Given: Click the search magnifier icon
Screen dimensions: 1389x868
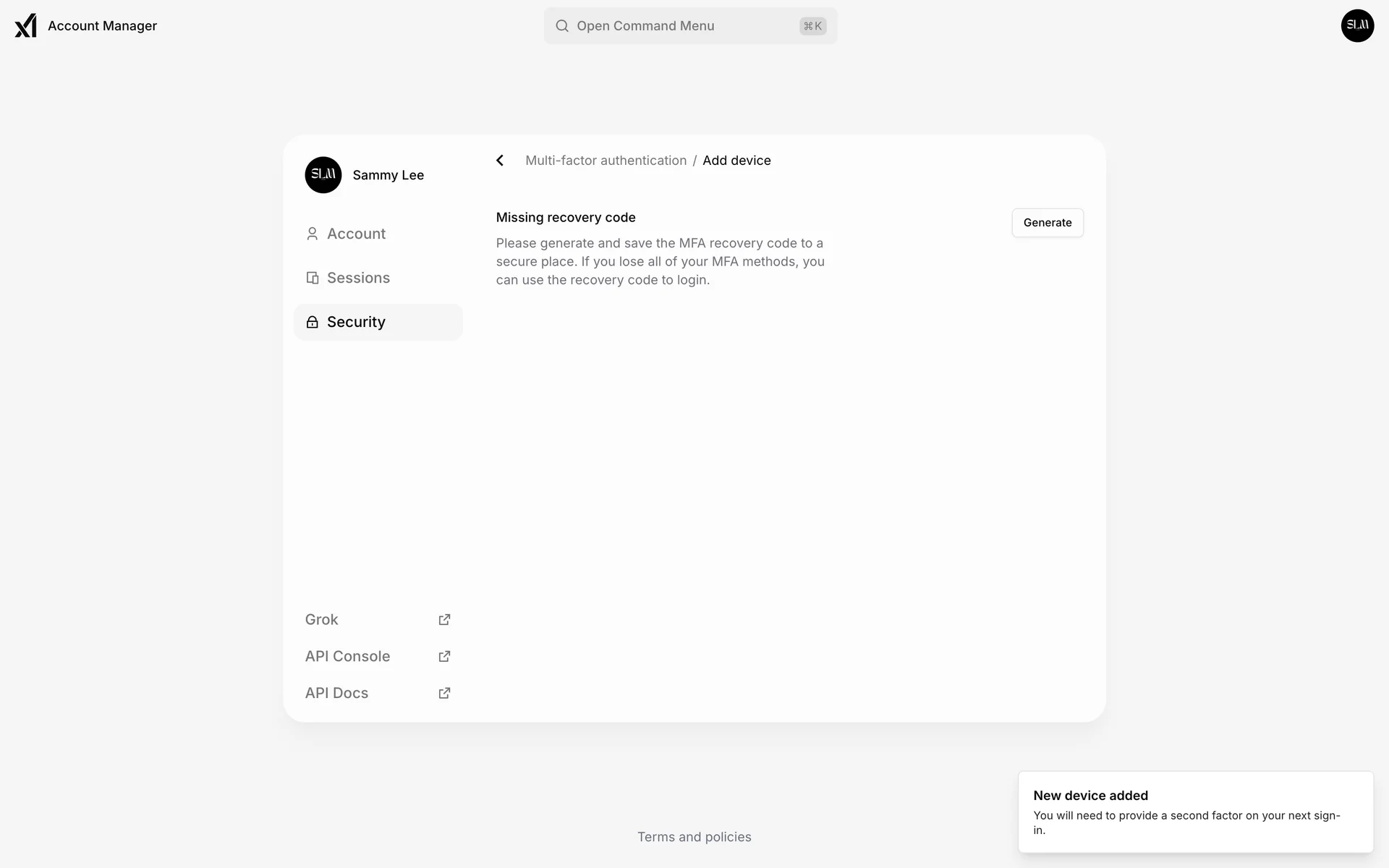Looking at the screenshot, I should coord(561,26).
